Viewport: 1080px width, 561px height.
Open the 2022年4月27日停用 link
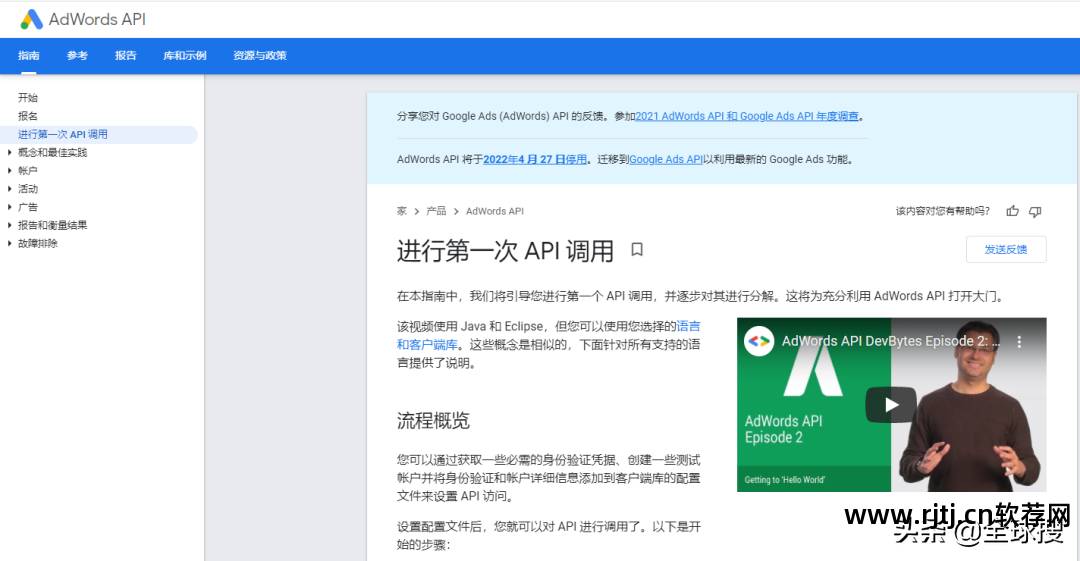[x=535, y=159]
